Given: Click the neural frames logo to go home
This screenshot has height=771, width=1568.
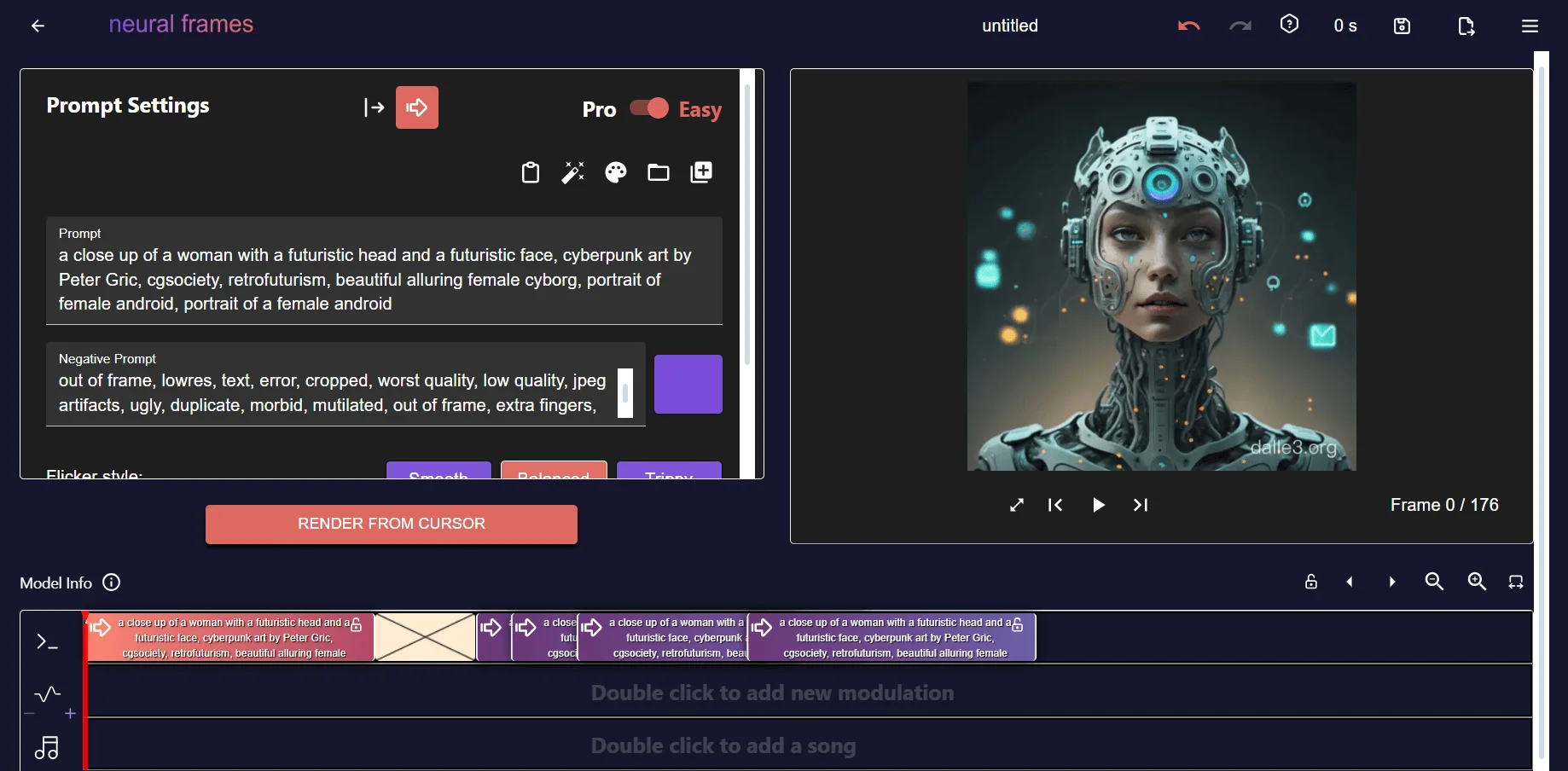Looking at the screenshot, I should pos(181,24).
